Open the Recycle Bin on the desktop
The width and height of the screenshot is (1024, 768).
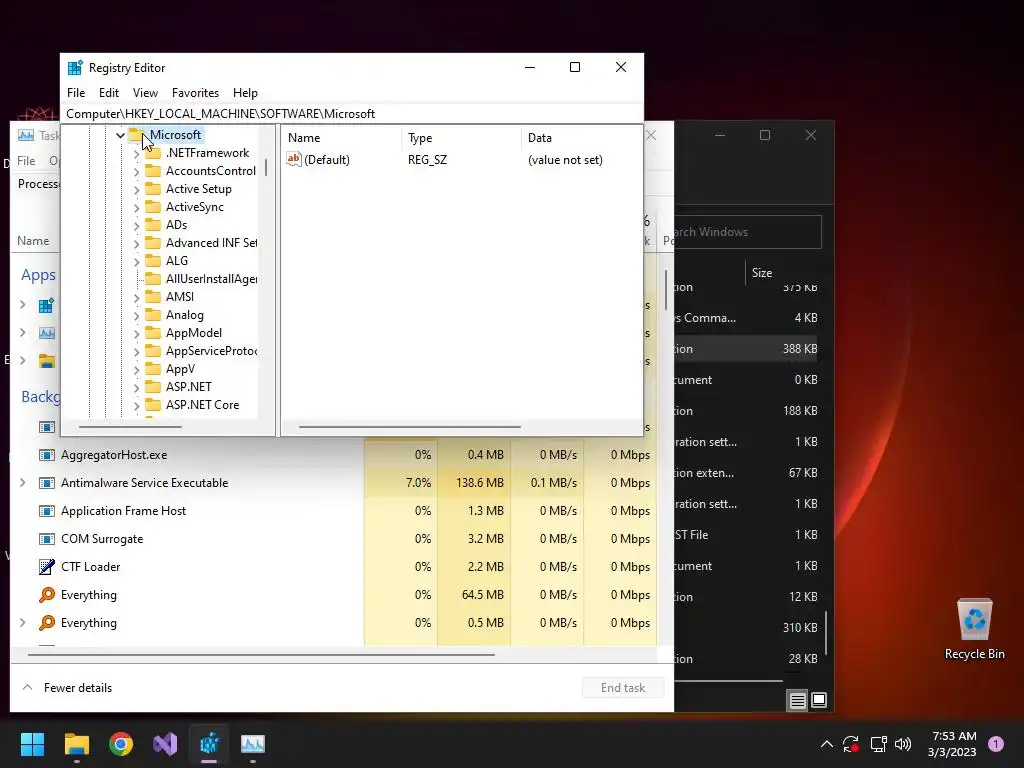tap(974, 629)
